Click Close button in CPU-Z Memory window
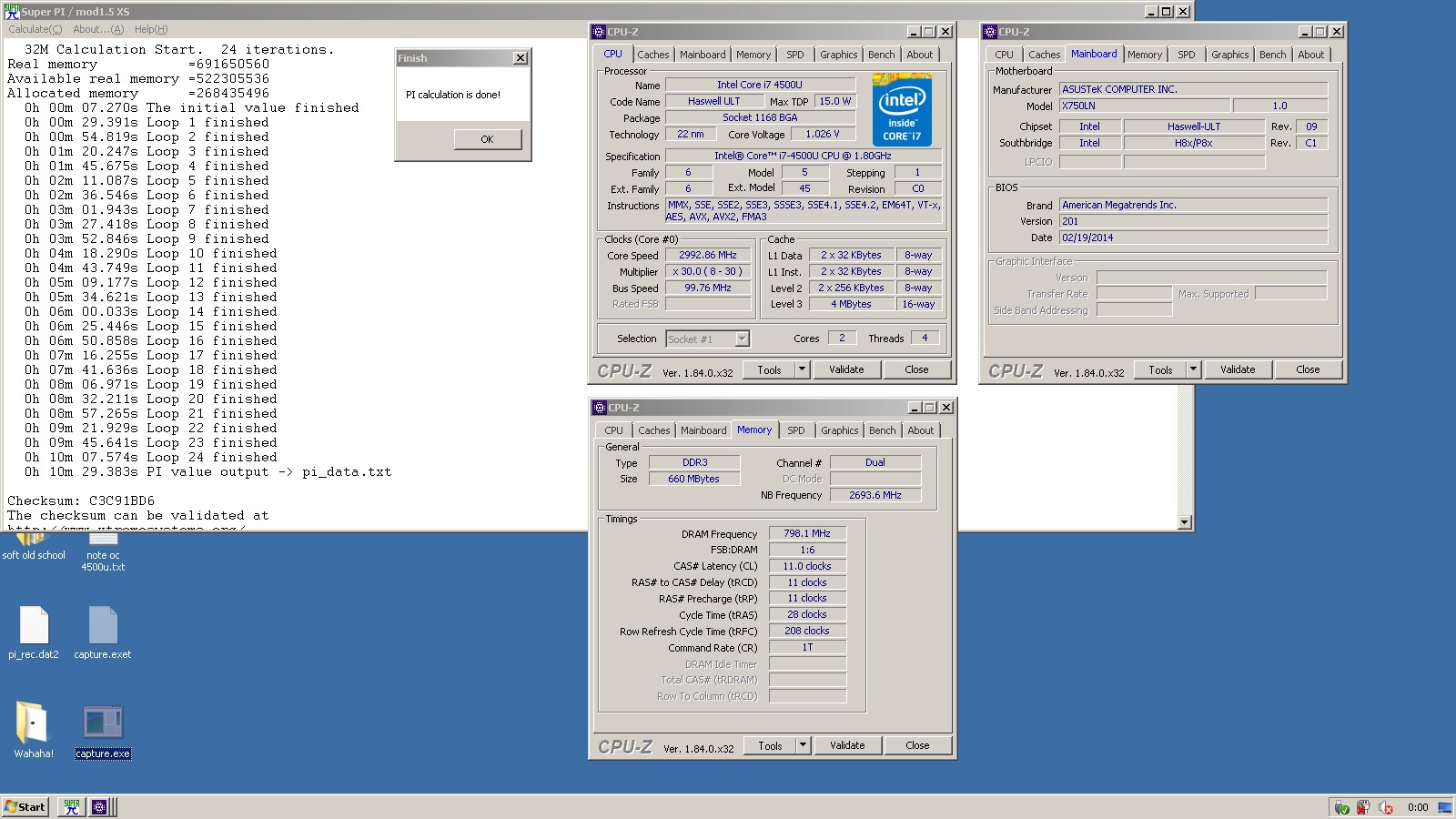This screenshot has width=1456, height=819. tap(917, 745)
